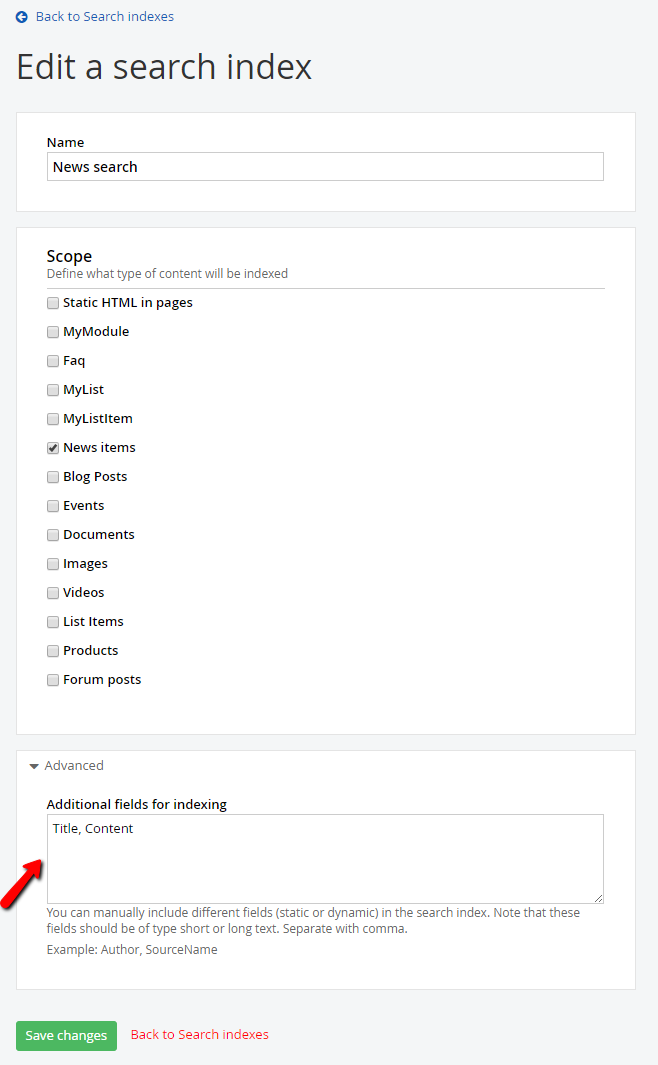Select the Videos checkbox

pyautogui.click(x=52, y=592)
